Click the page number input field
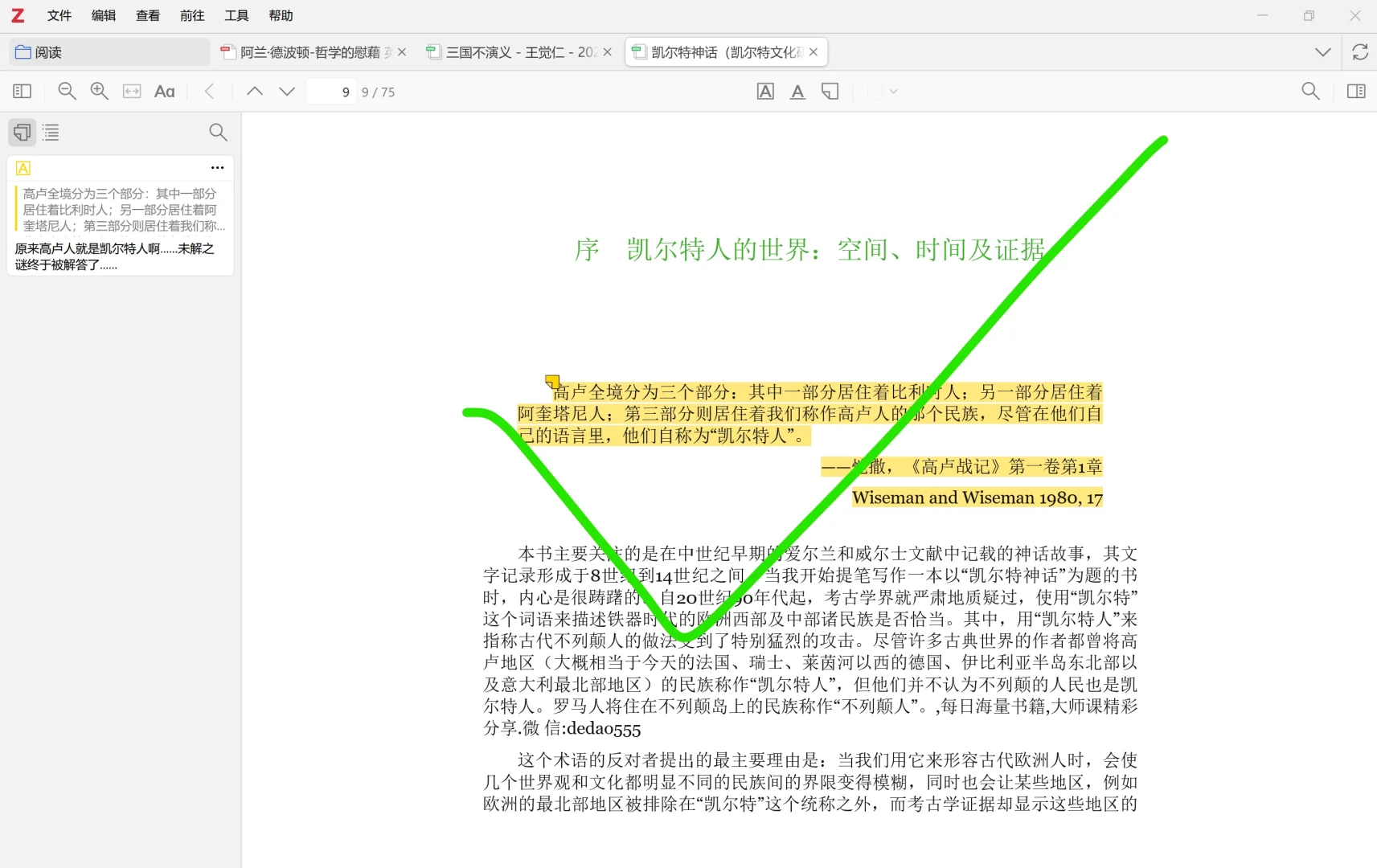Image resolution: width=1377 pixels, height=868 pixels. pyautogui.click(x=330, y=91)
